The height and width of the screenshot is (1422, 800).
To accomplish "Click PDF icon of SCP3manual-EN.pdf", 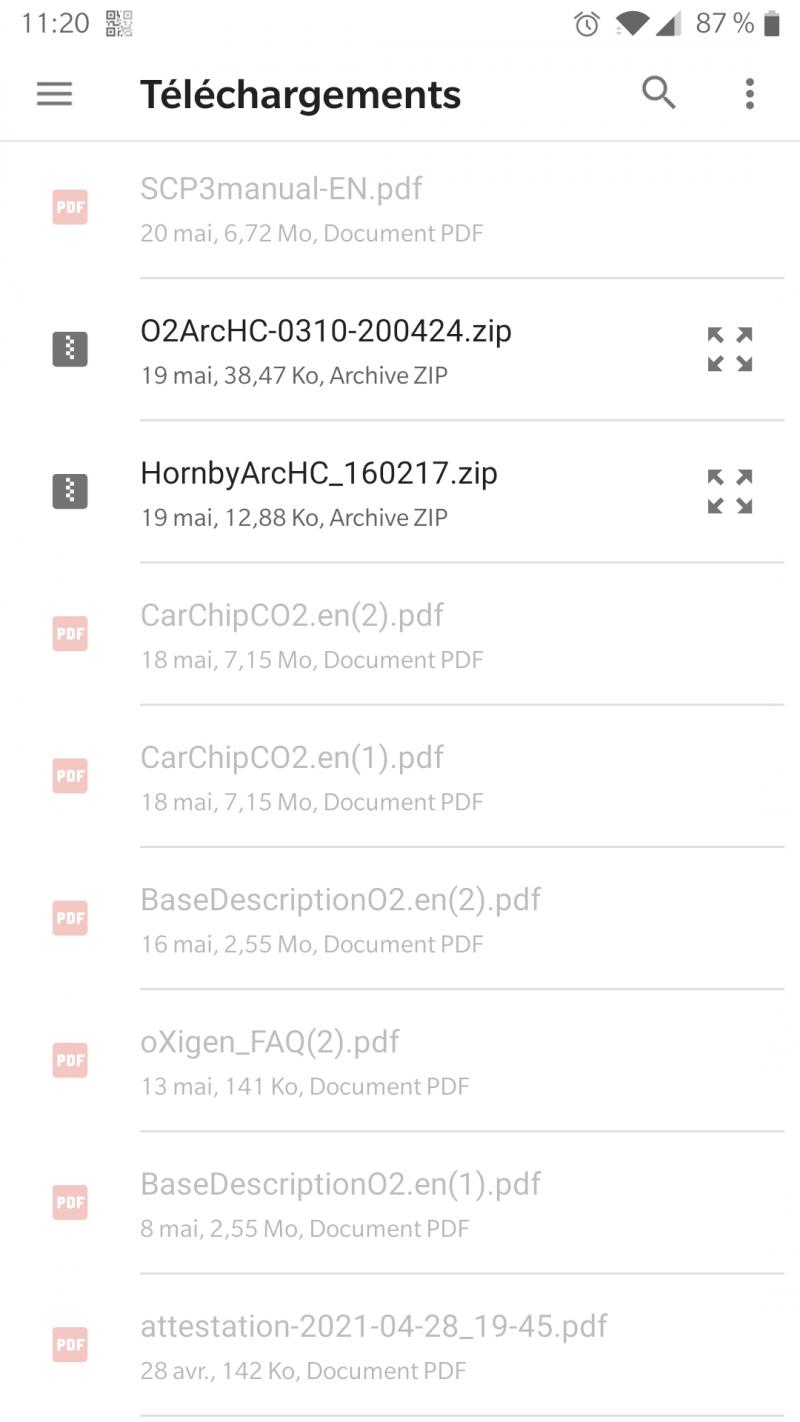I will pos(70,207).
